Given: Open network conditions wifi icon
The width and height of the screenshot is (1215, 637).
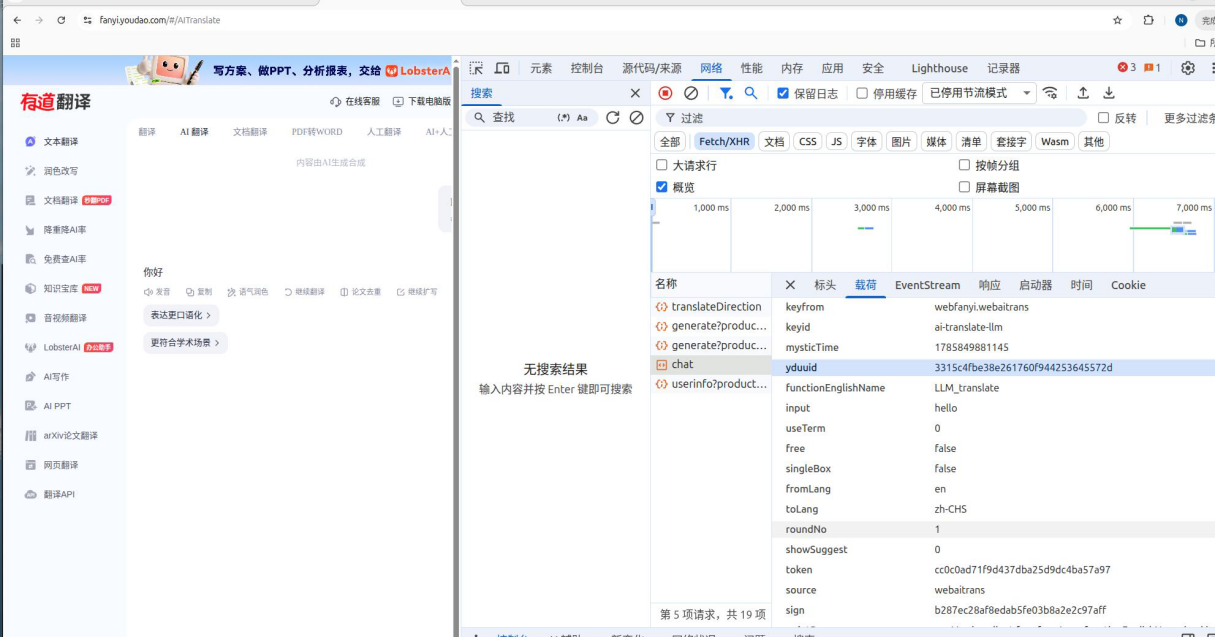Looking at the screenshot, I should [x=1050, y=93].
